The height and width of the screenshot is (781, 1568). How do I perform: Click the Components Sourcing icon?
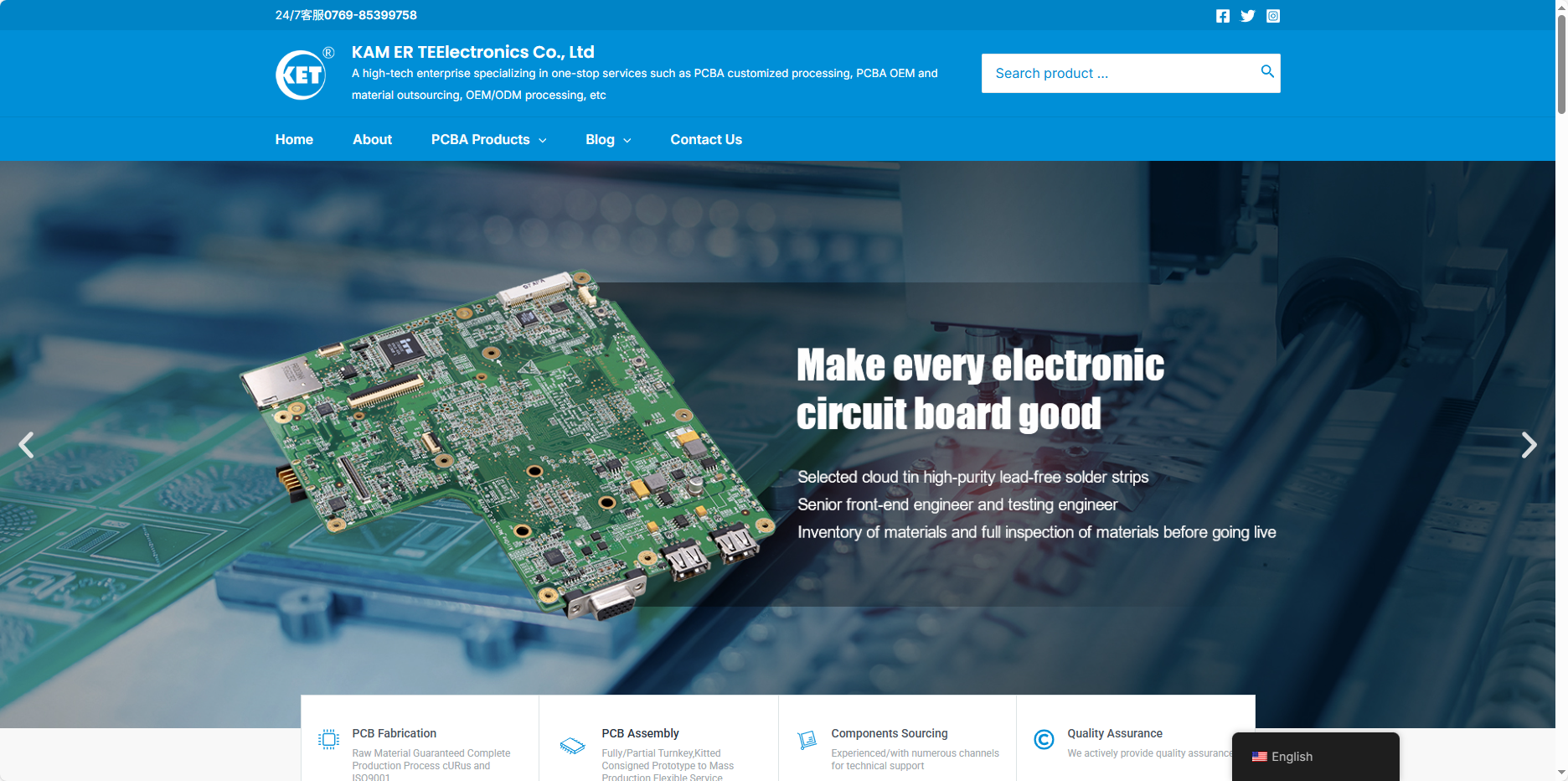[807, 739]
